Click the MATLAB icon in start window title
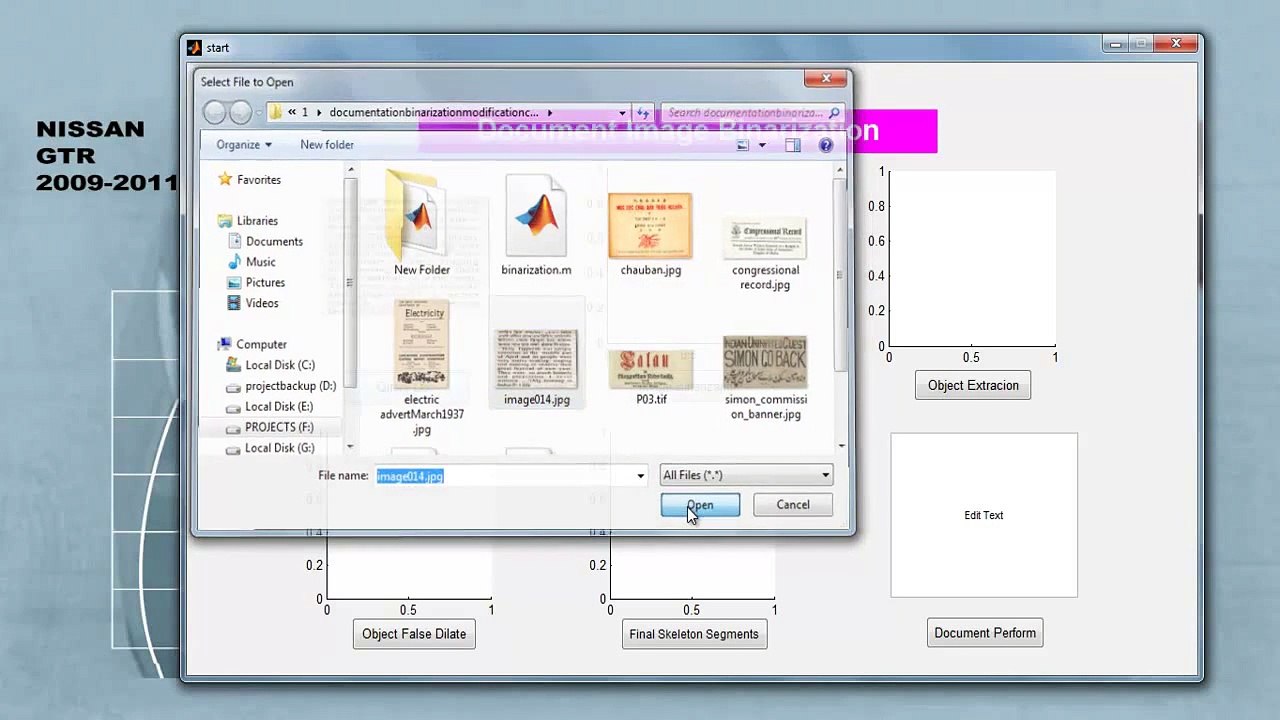The height and width of the screenshot is (720, 1280). point(195,47)
